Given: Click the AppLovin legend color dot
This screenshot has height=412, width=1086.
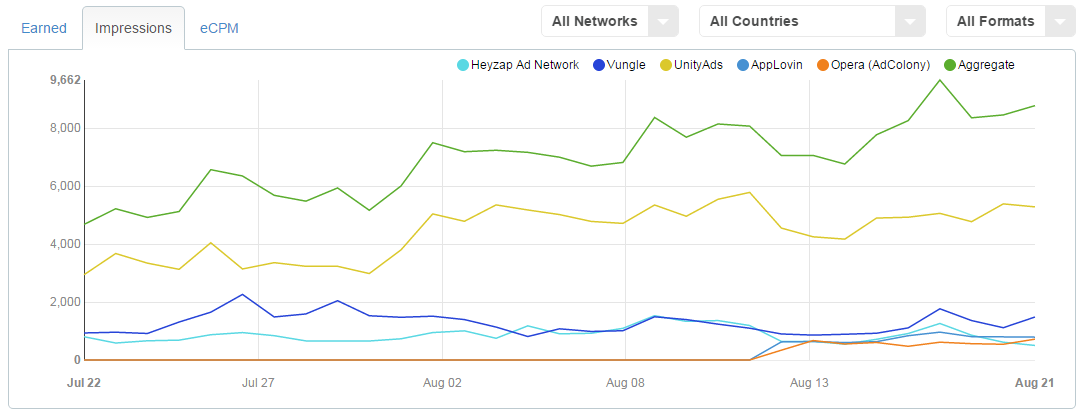Looking at the screenshot, I should (741, 66).
